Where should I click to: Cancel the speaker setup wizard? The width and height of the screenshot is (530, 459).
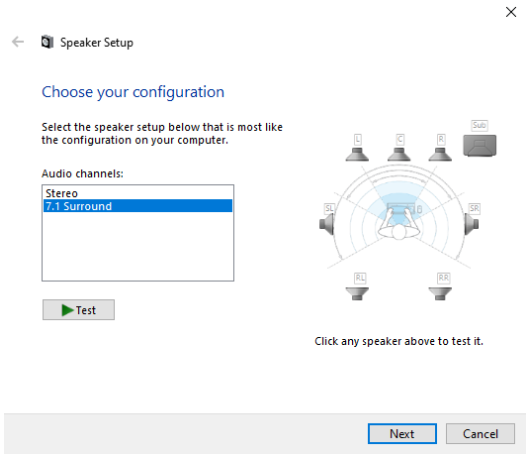[x=480, y=433]
